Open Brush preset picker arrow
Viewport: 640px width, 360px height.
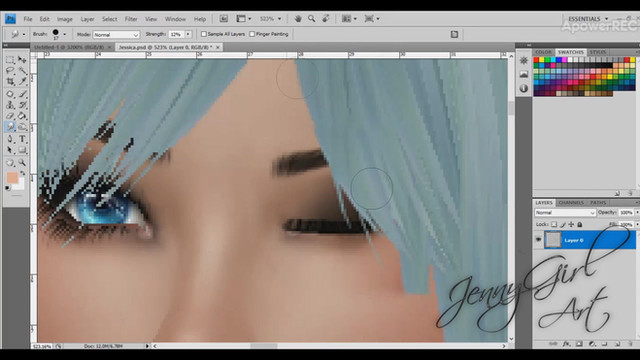(64, 34)
